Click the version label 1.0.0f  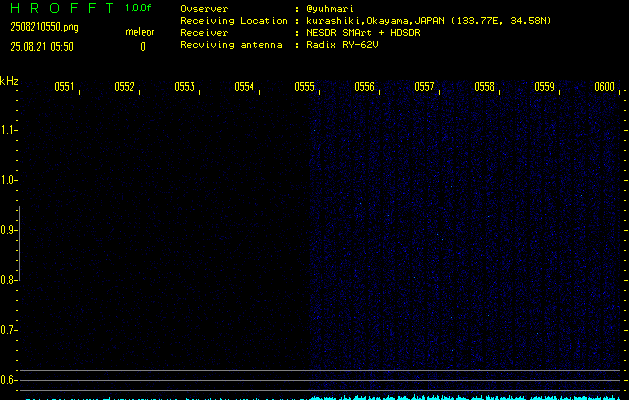tap(138, 8)
